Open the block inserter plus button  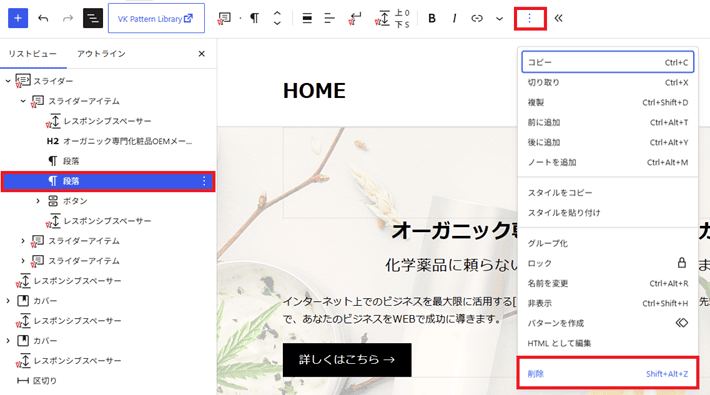(x=18, y=18)
